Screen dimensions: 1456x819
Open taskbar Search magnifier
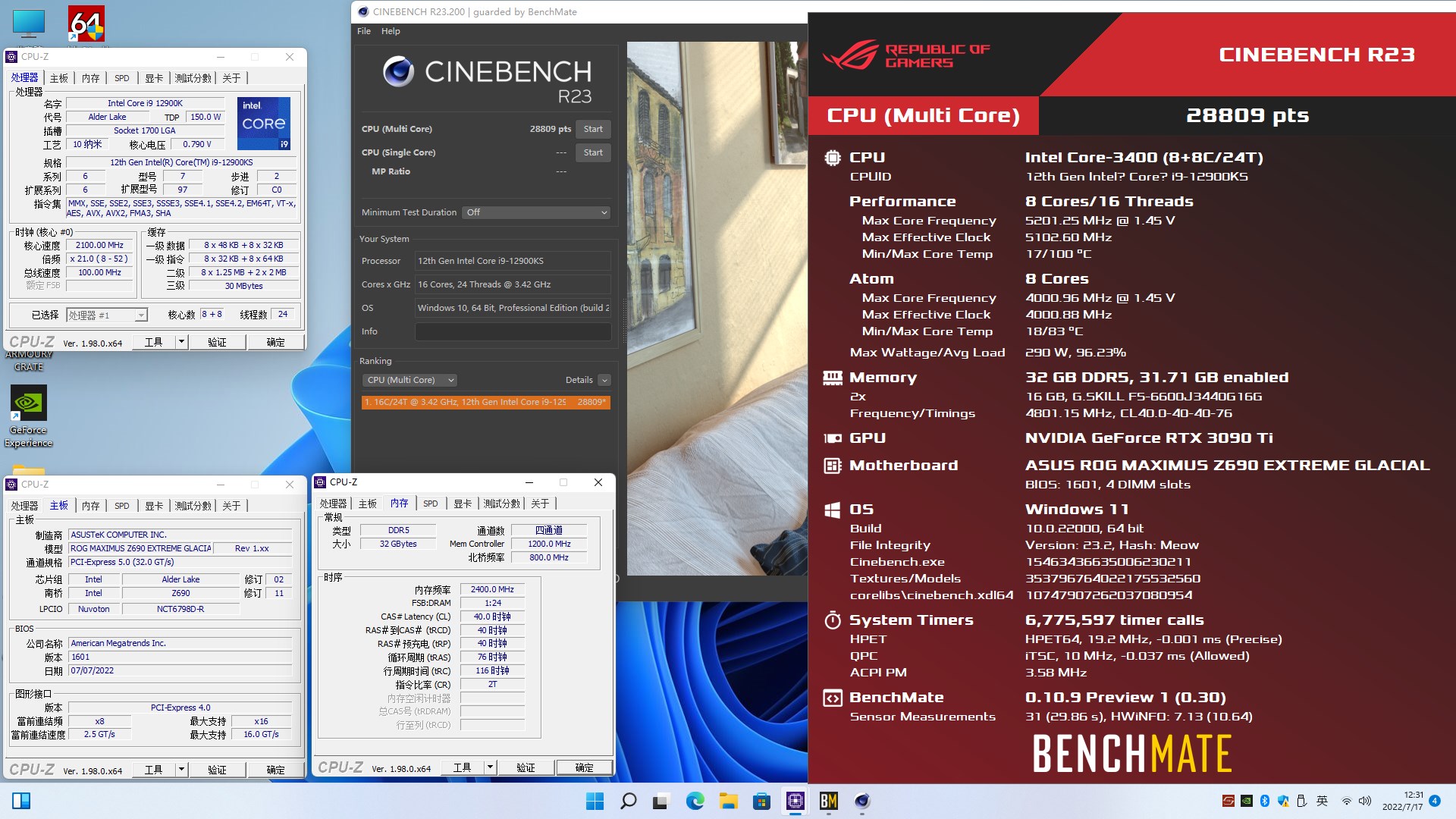pyautogui.click(x=628, y=801)
